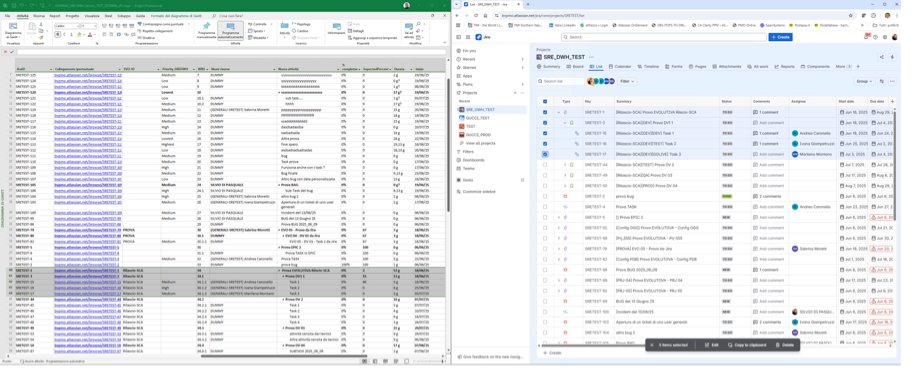This screenshot has height=392, width=924.
Task: Expand Recent in Jira sidebar
Action: tap(522, 59)
